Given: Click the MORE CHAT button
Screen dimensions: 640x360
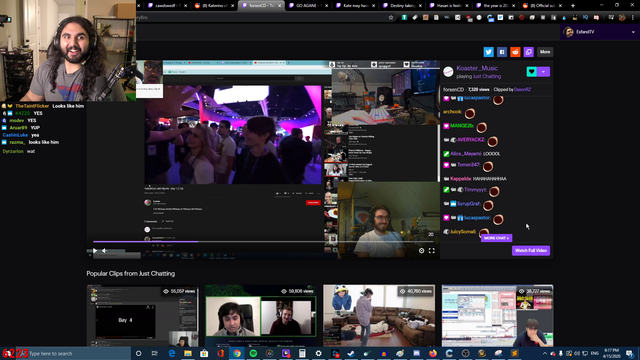Looking at the screenshot, I should coord(496,238).
